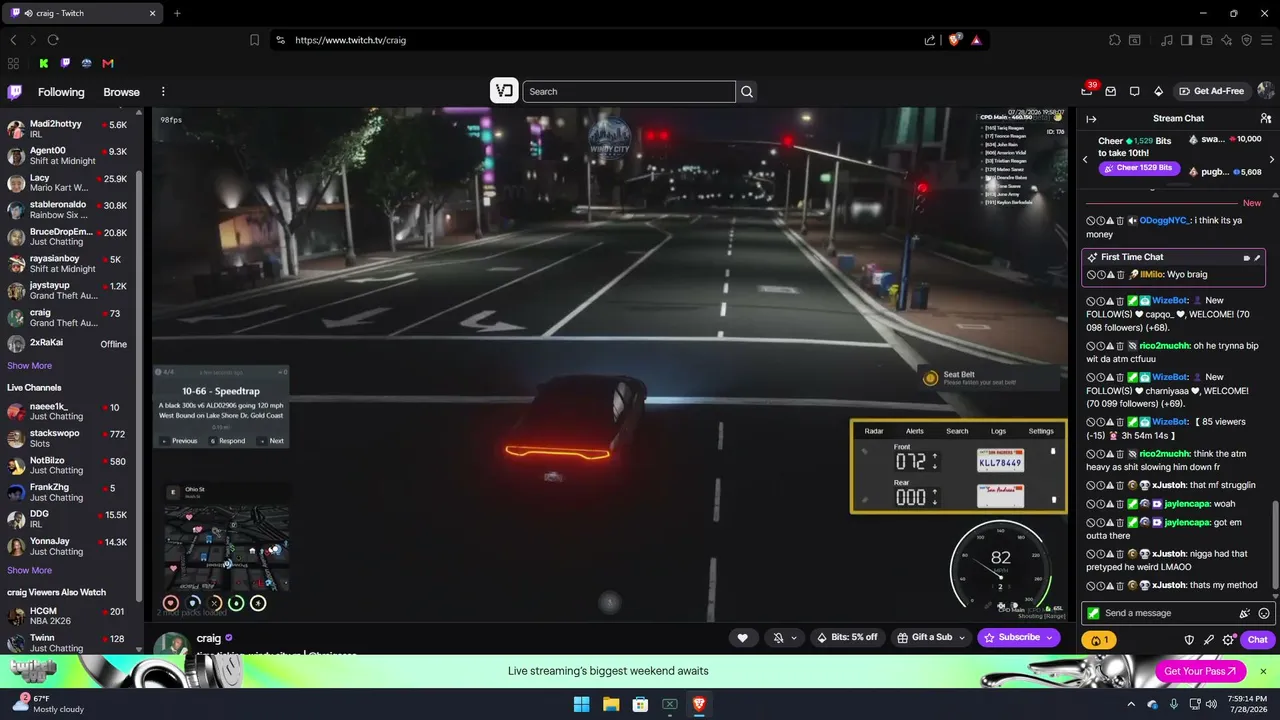The width and height of the screenshot is (1280, 720).
Task: Open the Twitch inbox notifications icon
Action: [1111, 91]
